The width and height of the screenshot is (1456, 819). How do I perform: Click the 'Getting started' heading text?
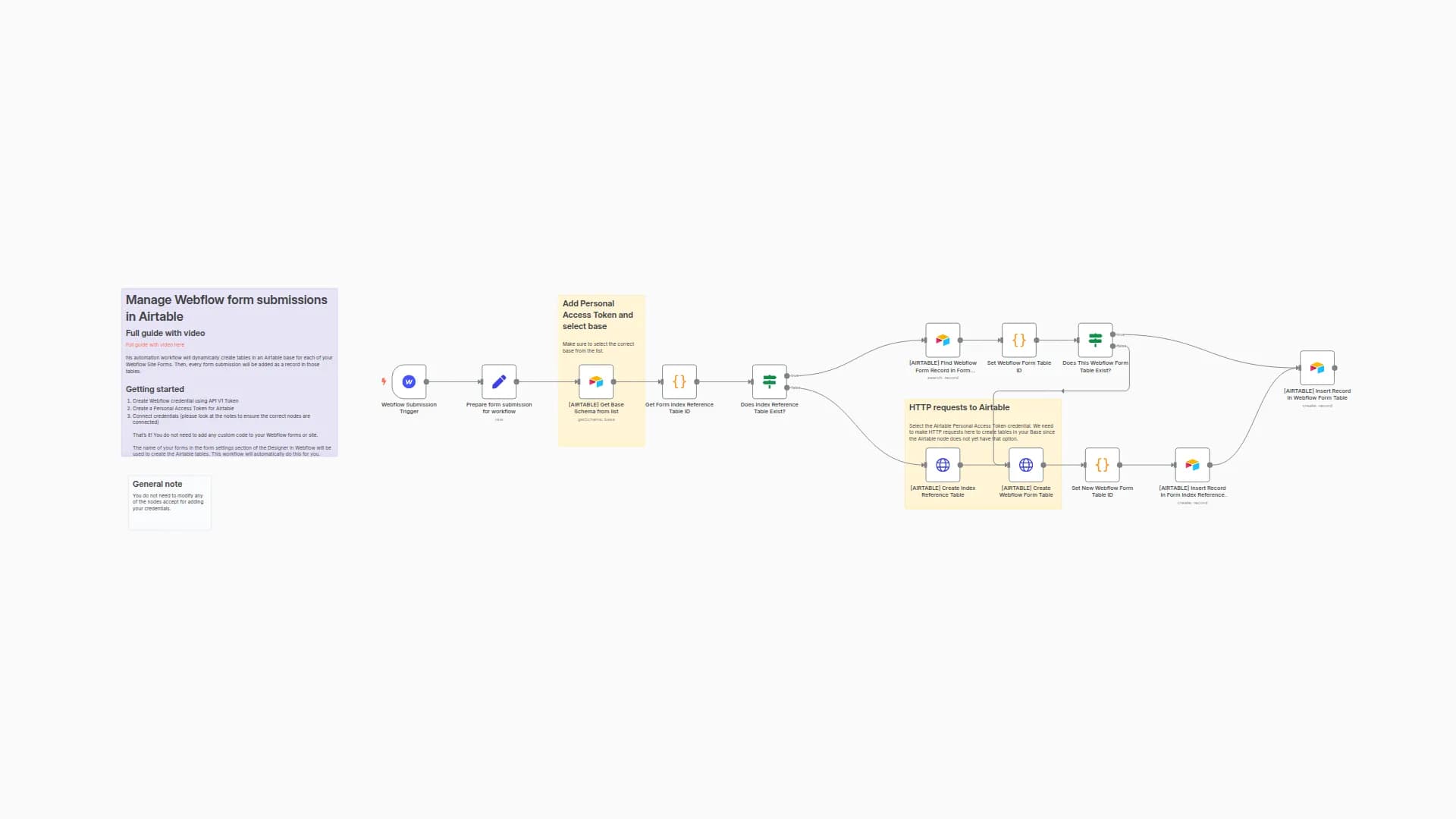point(155,389)
